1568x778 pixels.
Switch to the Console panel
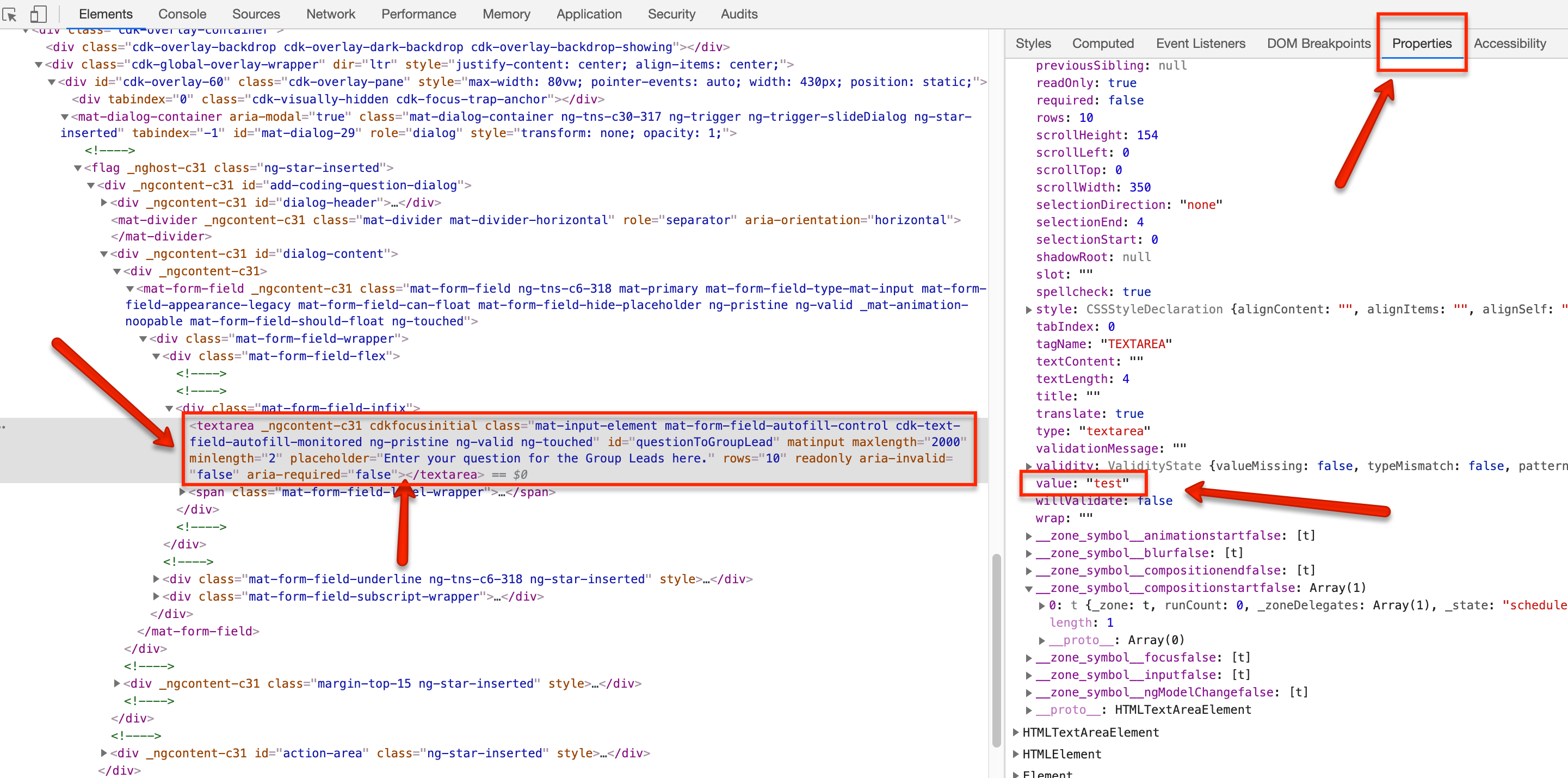(182, 14)
